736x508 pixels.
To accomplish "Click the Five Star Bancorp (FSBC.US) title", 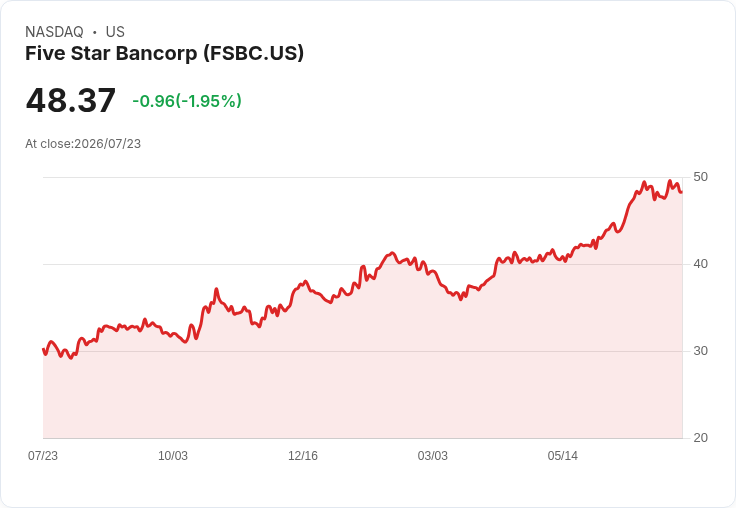I will 164,54.
